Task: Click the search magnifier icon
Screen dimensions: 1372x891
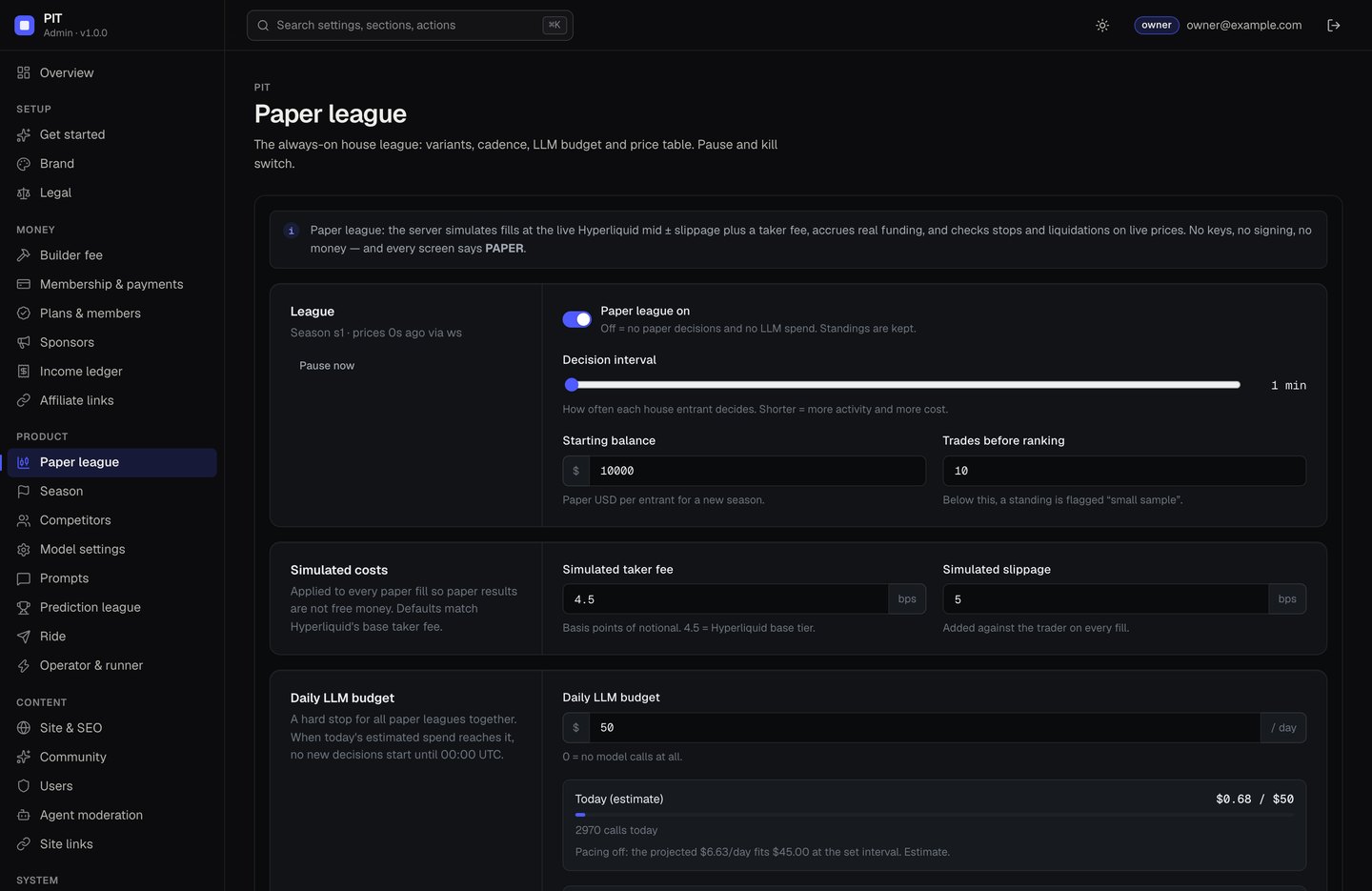Action: coord(263,26)
